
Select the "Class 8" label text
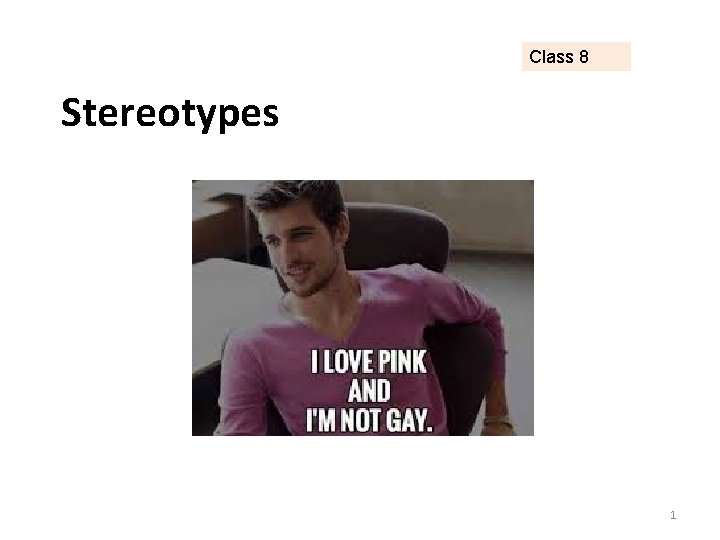click(x=558, y=57)
